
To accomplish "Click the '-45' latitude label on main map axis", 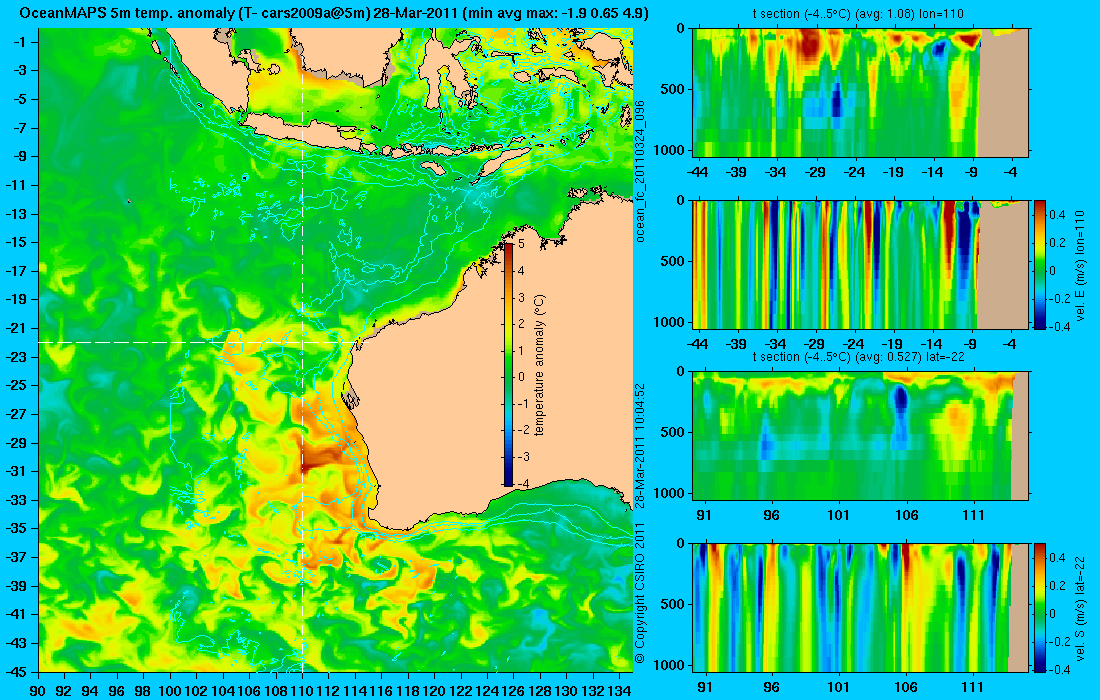I will [18, 671].
